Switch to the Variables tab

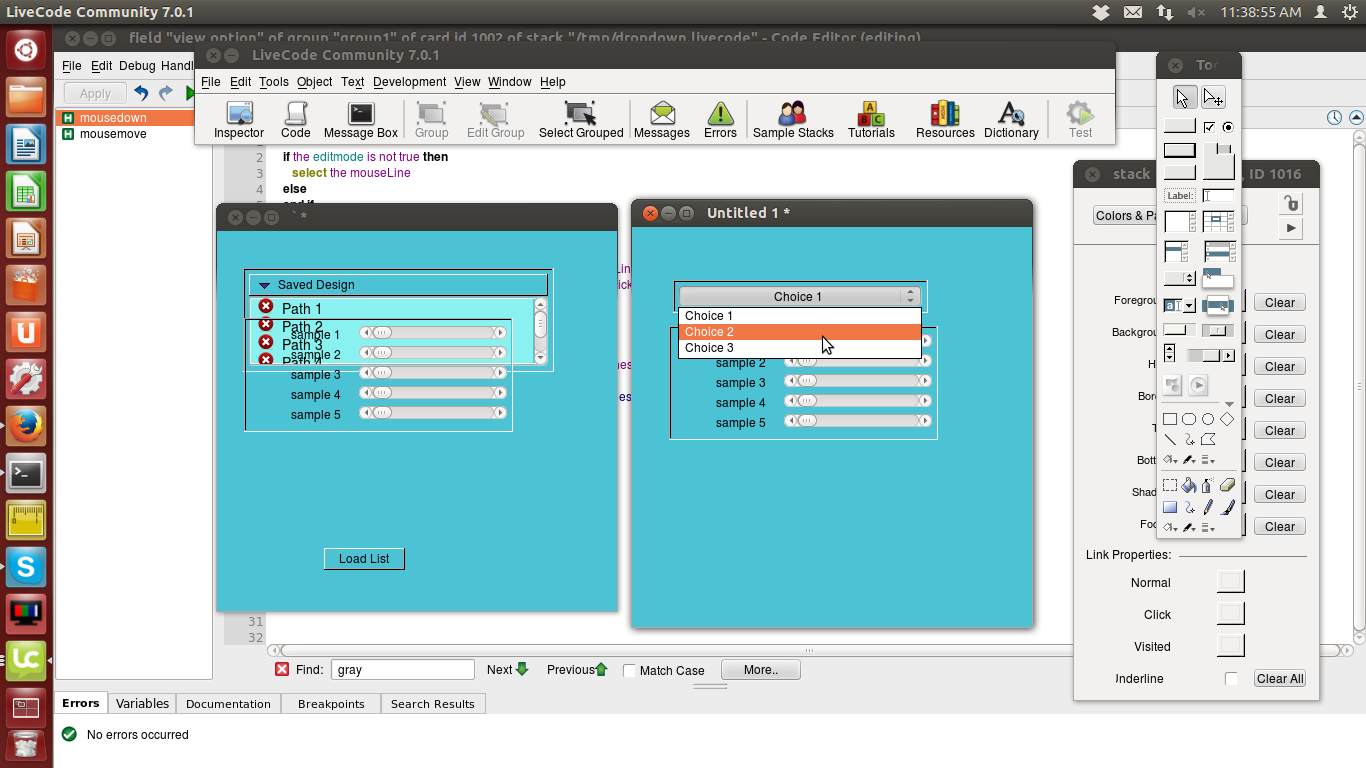click(142, 704)
